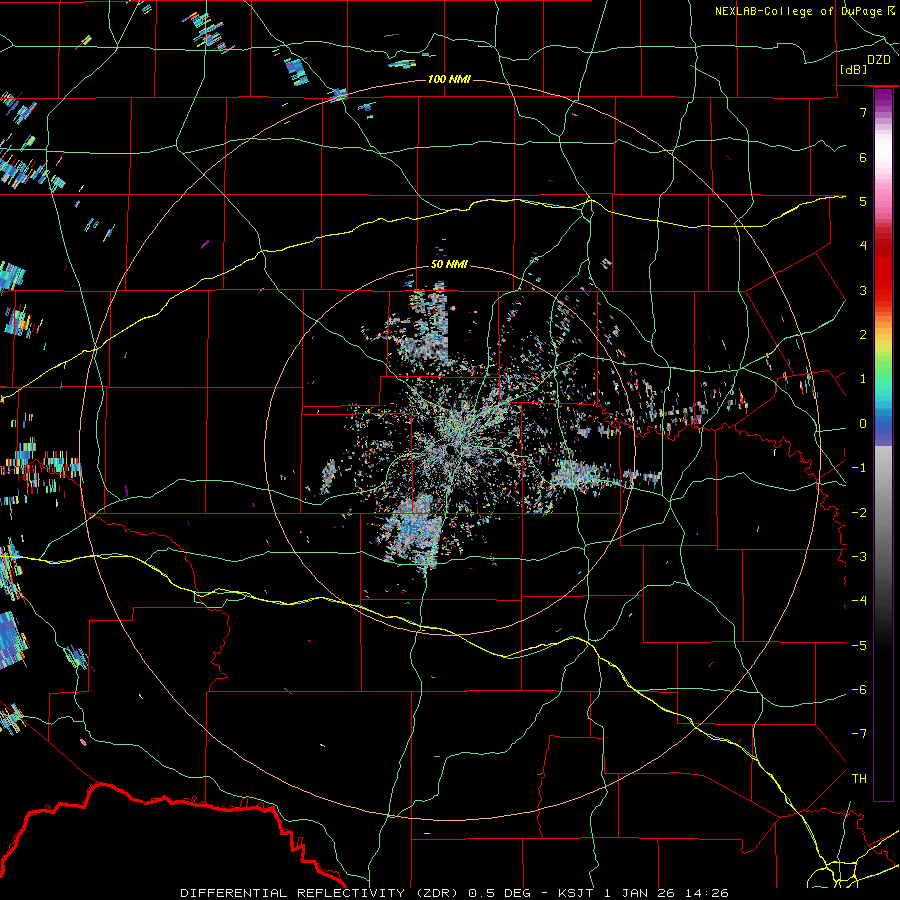Click the '-4' value on the ZDR scale
This screenshot has width=900, height=900.
(859, 601)
